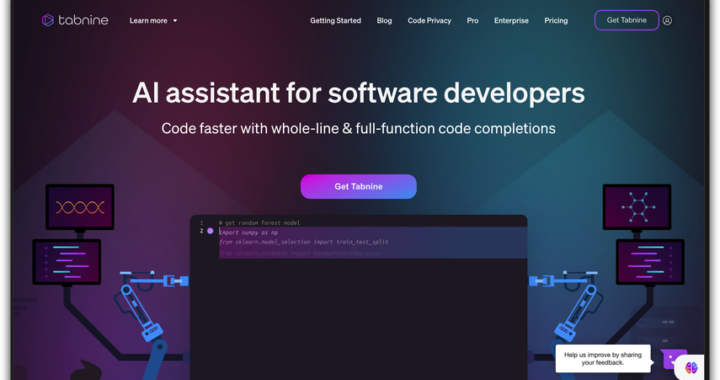Expand the Learn more dropdown
The width and height of the screenshot is (720, 380).
coord(153,21)
